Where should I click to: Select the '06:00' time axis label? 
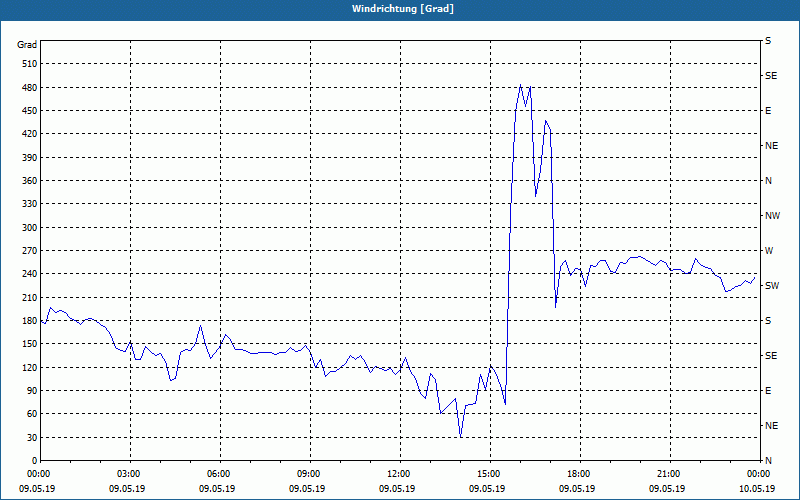[x=220, y=474]
